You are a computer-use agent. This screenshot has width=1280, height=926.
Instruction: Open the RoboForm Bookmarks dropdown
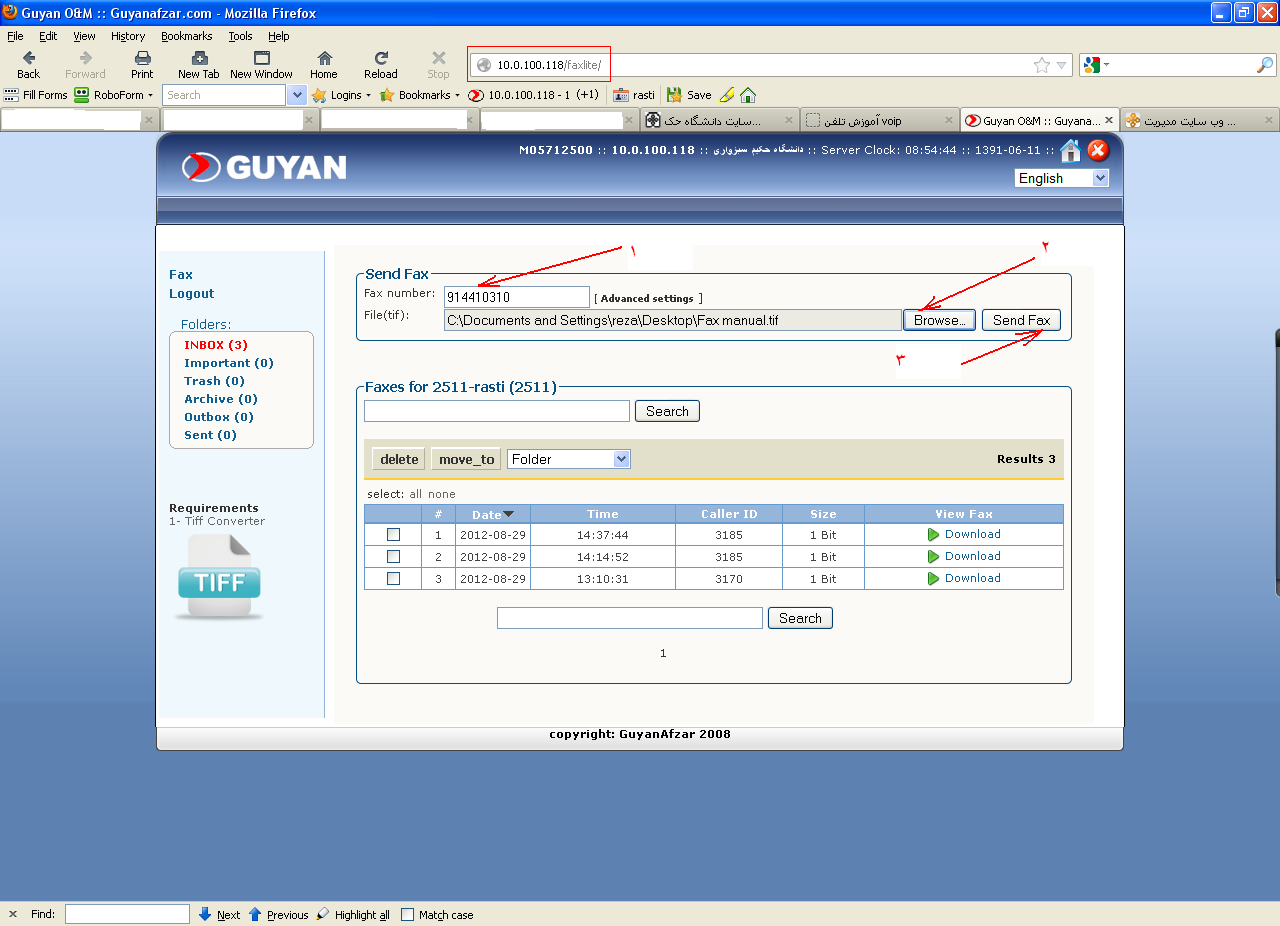[419, 95]
